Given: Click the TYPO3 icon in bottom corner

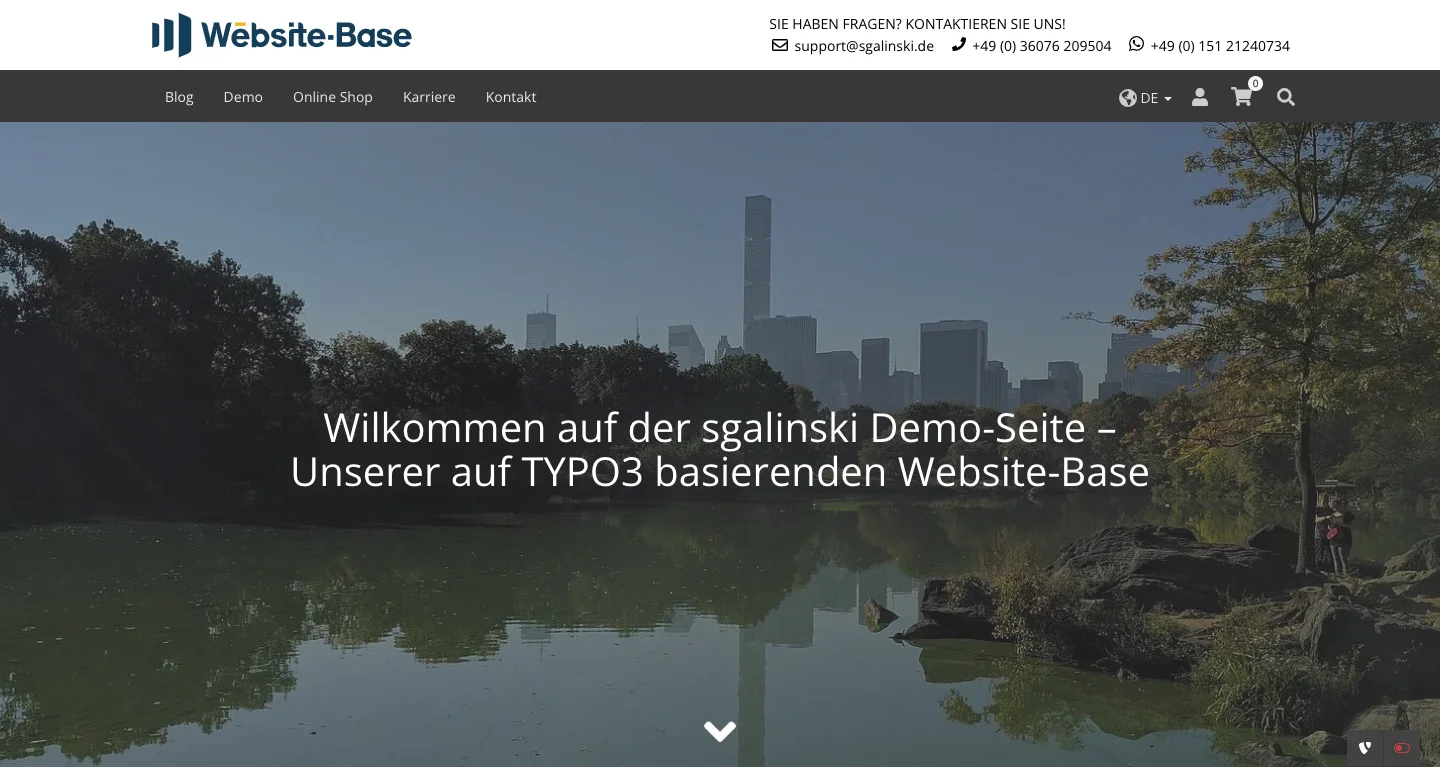Looking at the screenshot, I should pyautogui.click(x=1364, y=747).
